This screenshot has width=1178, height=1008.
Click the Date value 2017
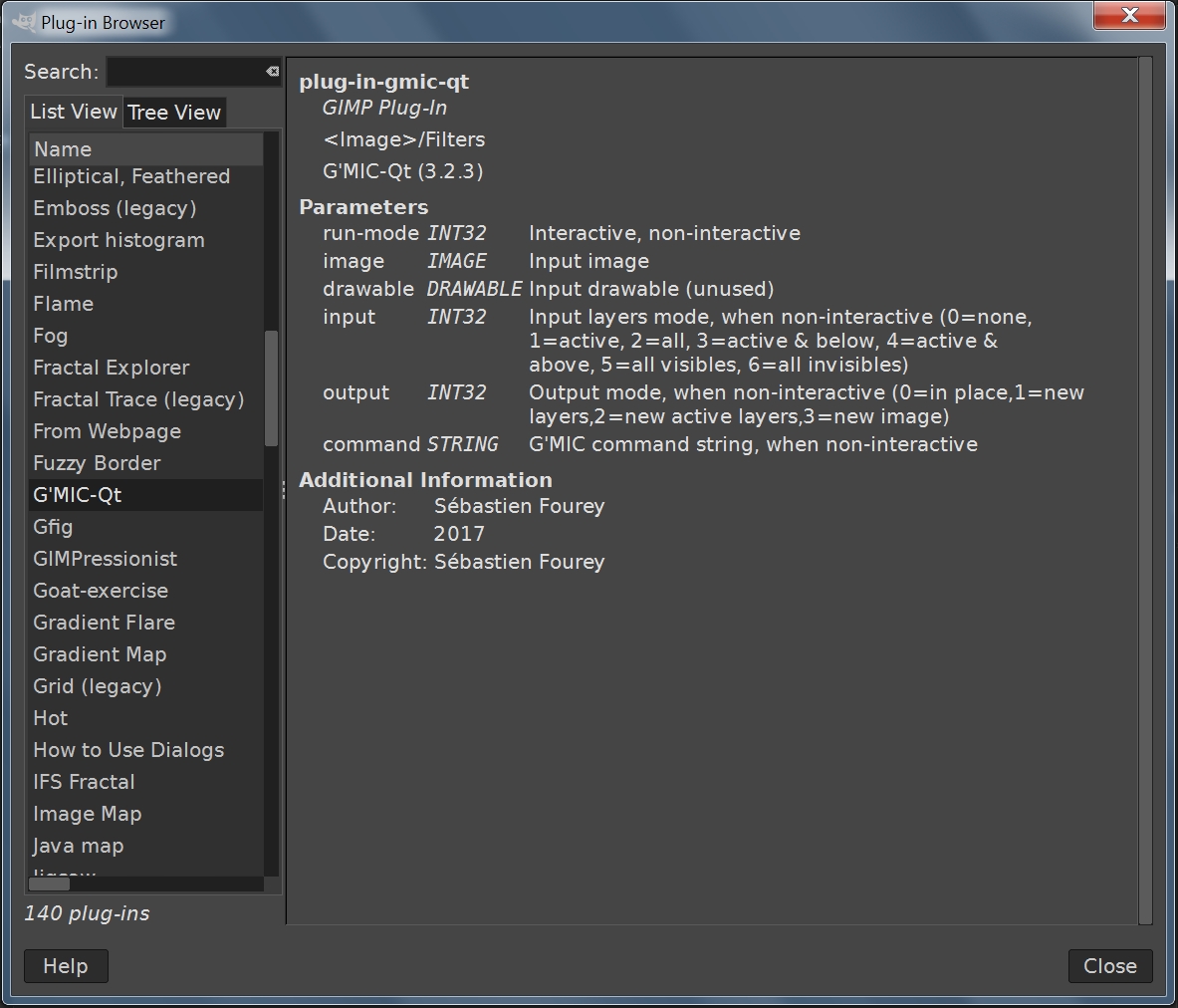coord(459,534)
